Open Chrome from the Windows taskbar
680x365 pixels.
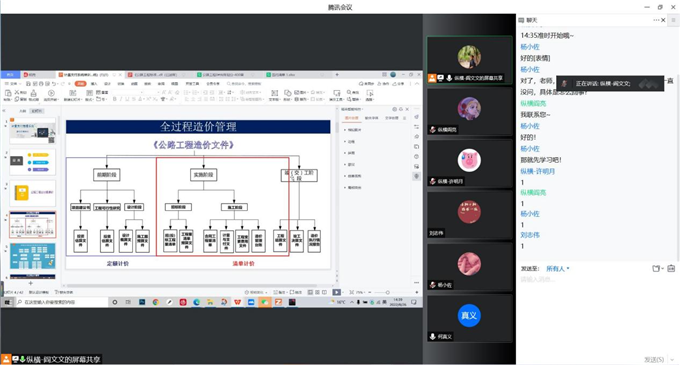(x=156, y=302)
